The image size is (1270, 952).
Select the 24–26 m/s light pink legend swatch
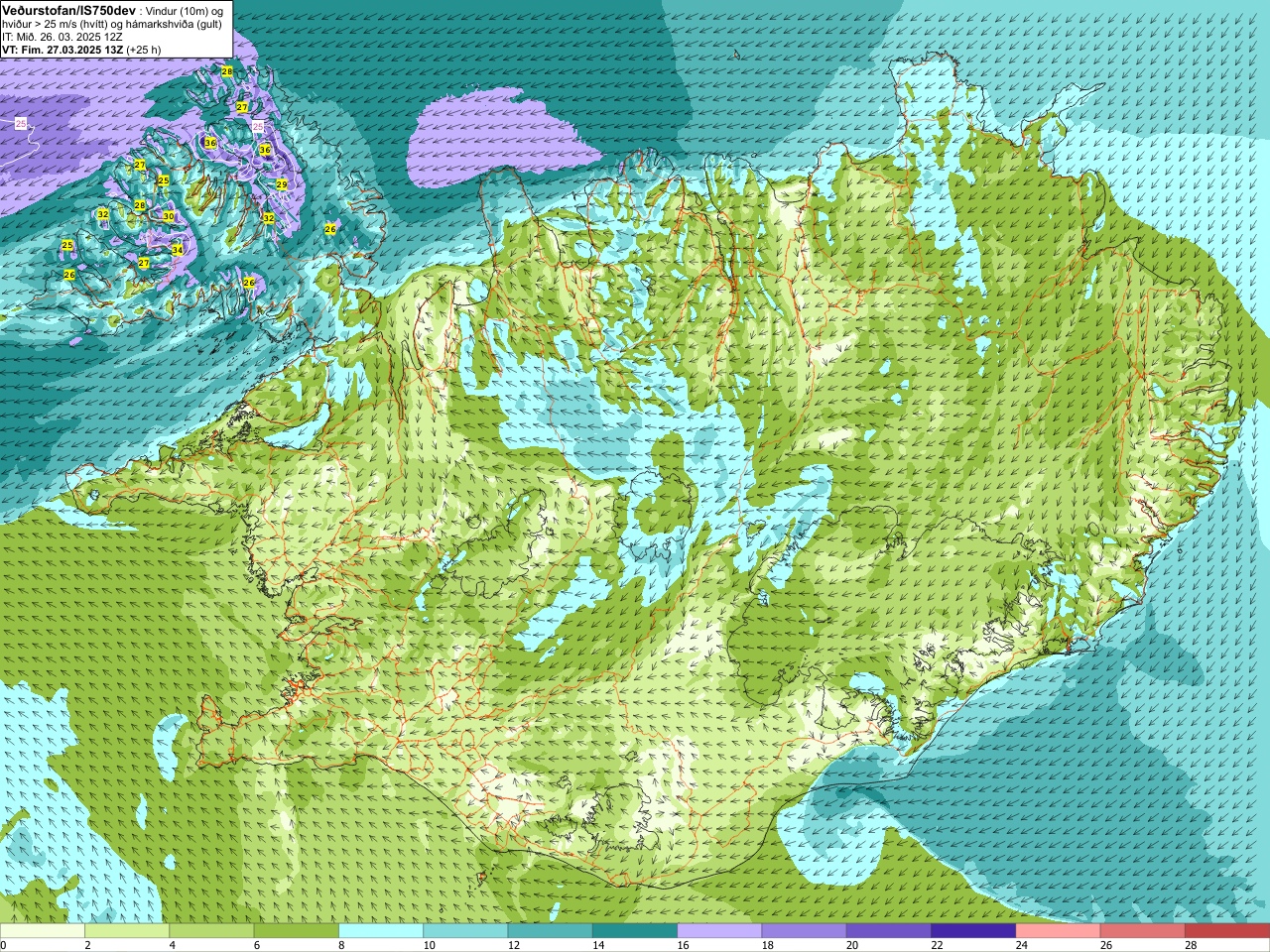[1058, 931]
